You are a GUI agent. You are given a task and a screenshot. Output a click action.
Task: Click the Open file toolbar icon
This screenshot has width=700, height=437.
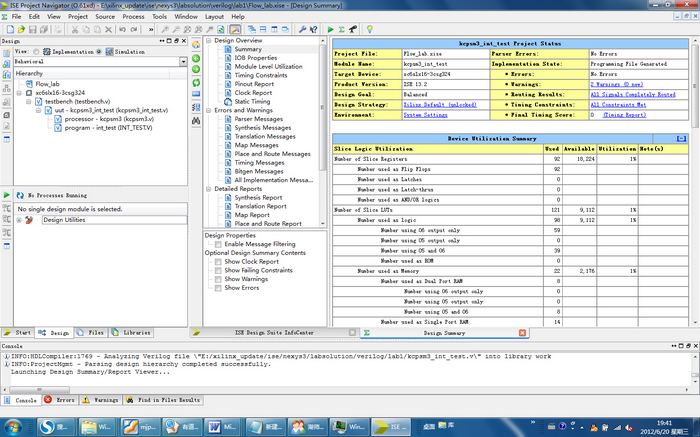pyautogui.click(x=21, y=29)
